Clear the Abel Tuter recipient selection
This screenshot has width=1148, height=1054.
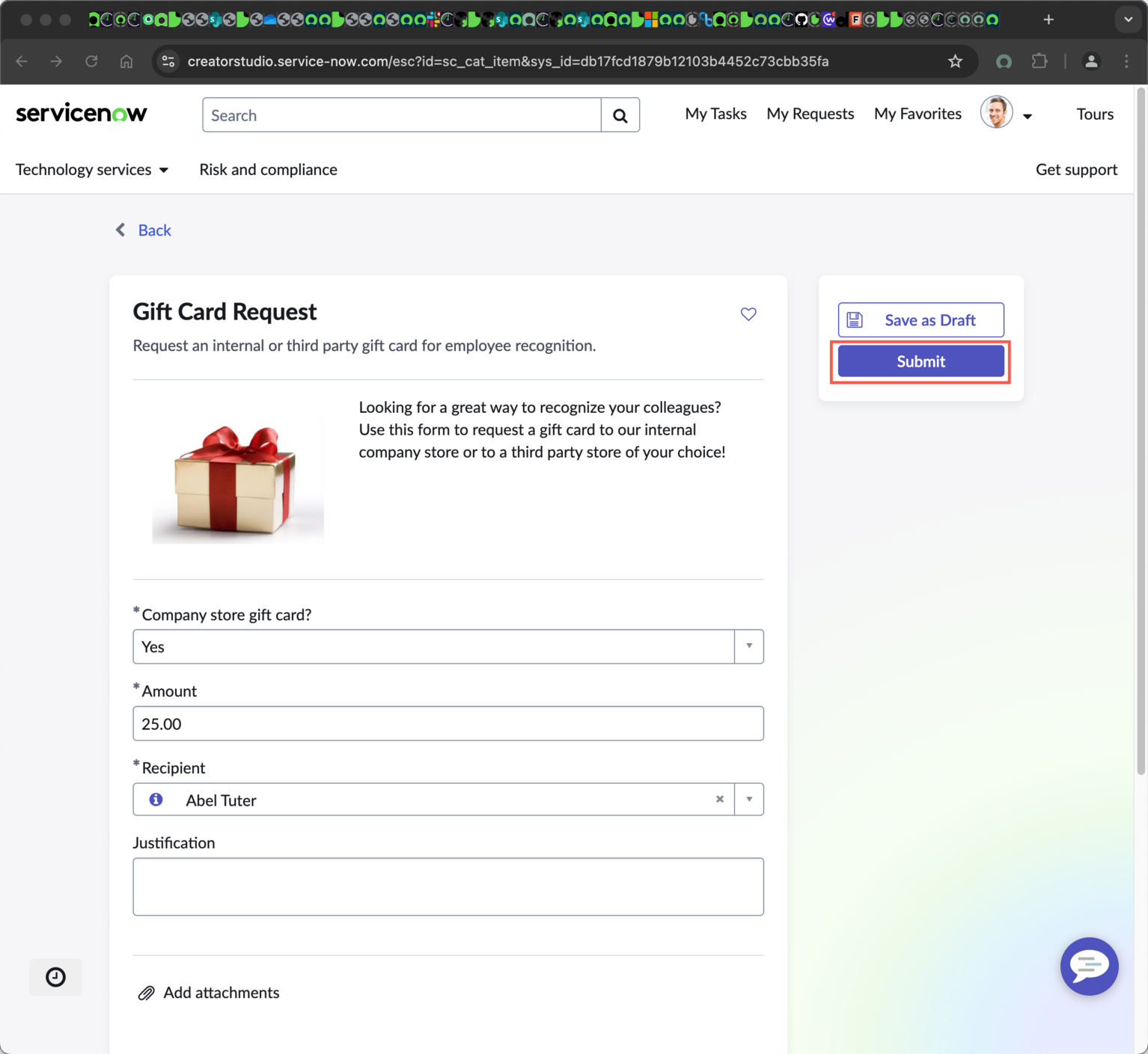tap(720, 799)
